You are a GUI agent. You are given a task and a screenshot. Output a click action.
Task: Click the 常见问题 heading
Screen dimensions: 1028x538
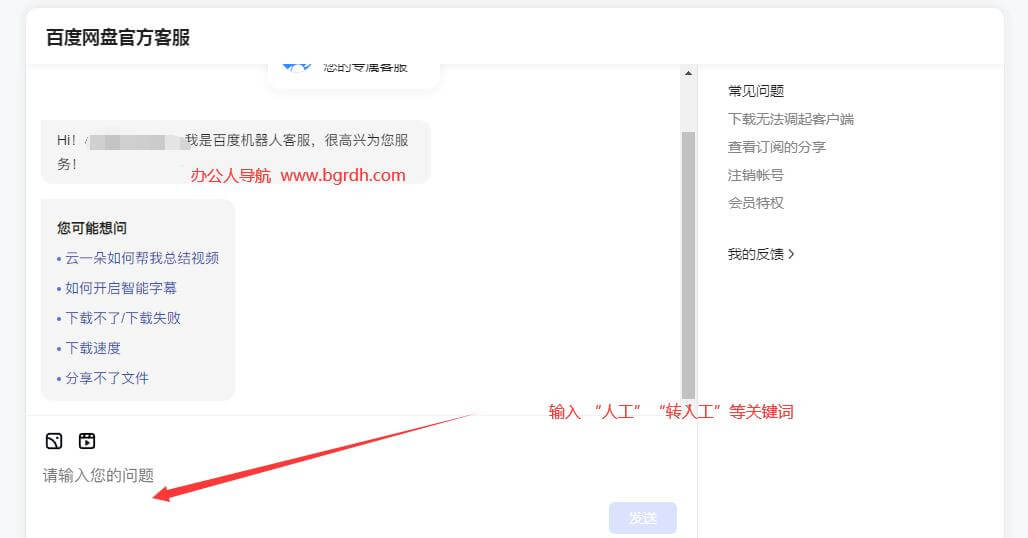click(x=755, y=91)
